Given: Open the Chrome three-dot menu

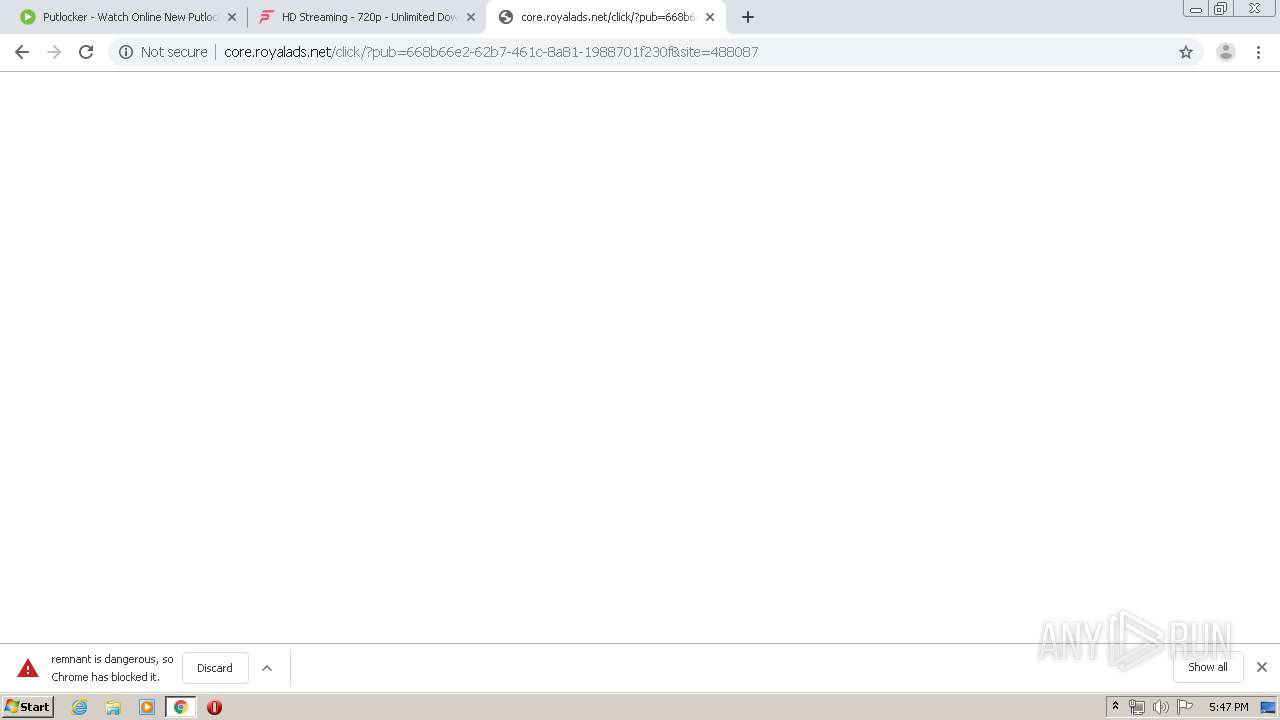Looking at the screenshot, I should [1258, 52].
